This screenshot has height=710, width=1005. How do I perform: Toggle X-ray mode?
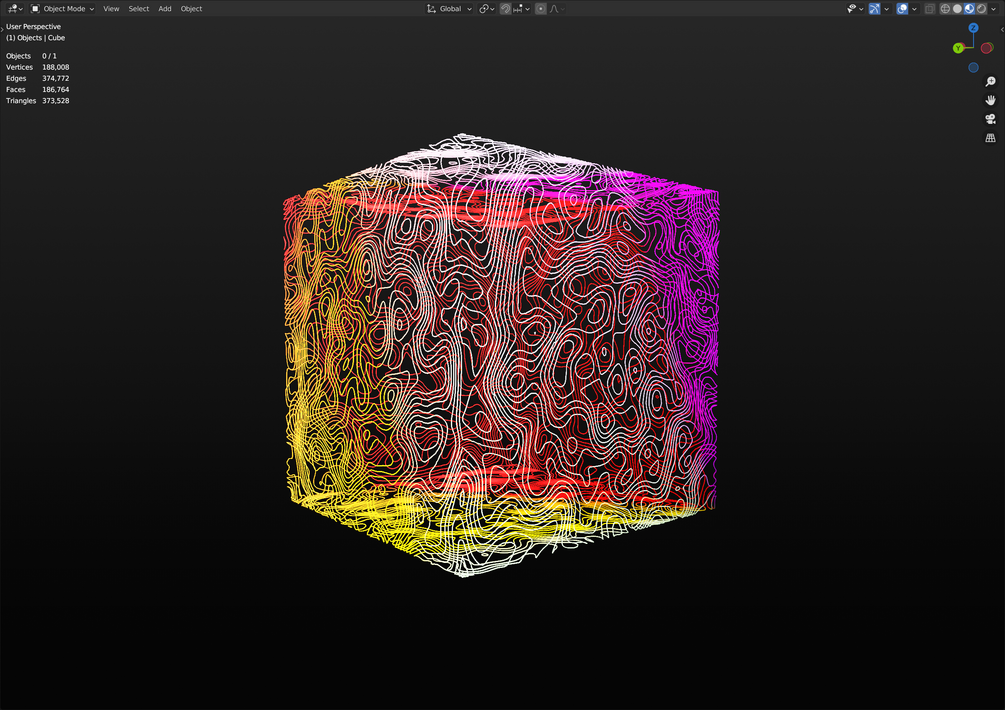tap(929, 9)
